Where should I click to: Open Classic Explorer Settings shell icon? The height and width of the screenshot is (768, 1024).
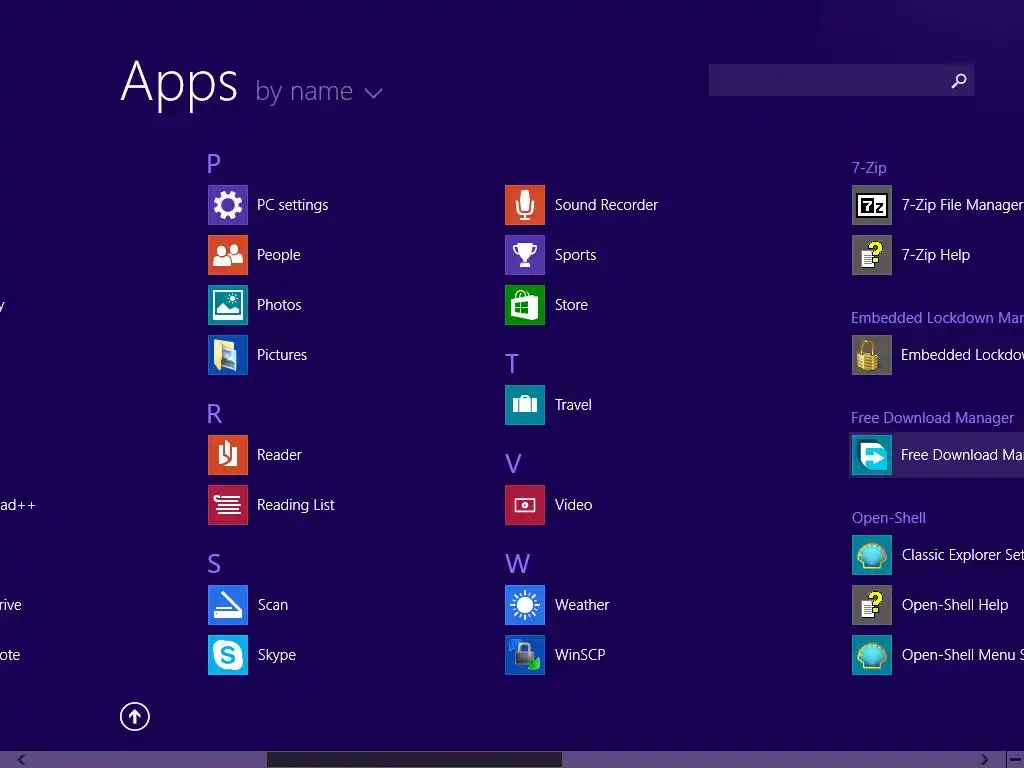point(871,555)
